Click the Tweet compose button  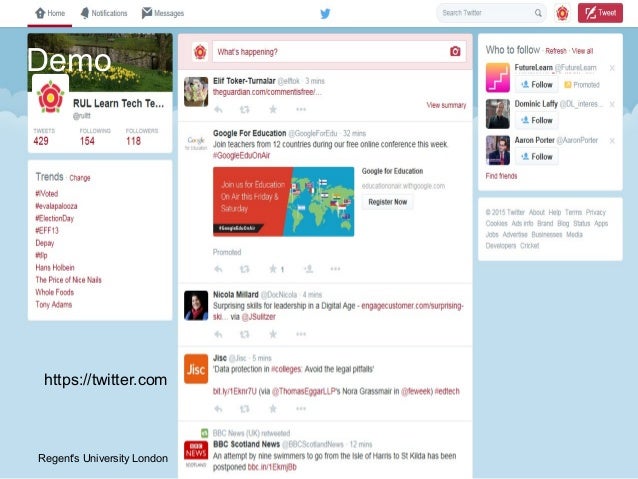tap(600, 13)
